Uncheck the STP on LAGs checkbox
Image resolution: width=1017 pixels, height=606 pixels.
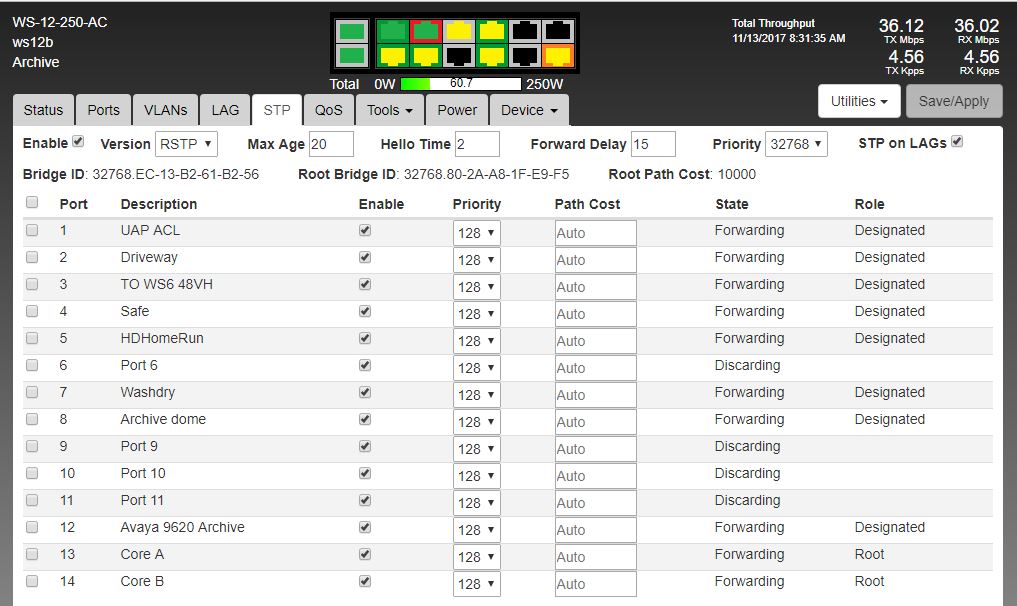[957, 142]
